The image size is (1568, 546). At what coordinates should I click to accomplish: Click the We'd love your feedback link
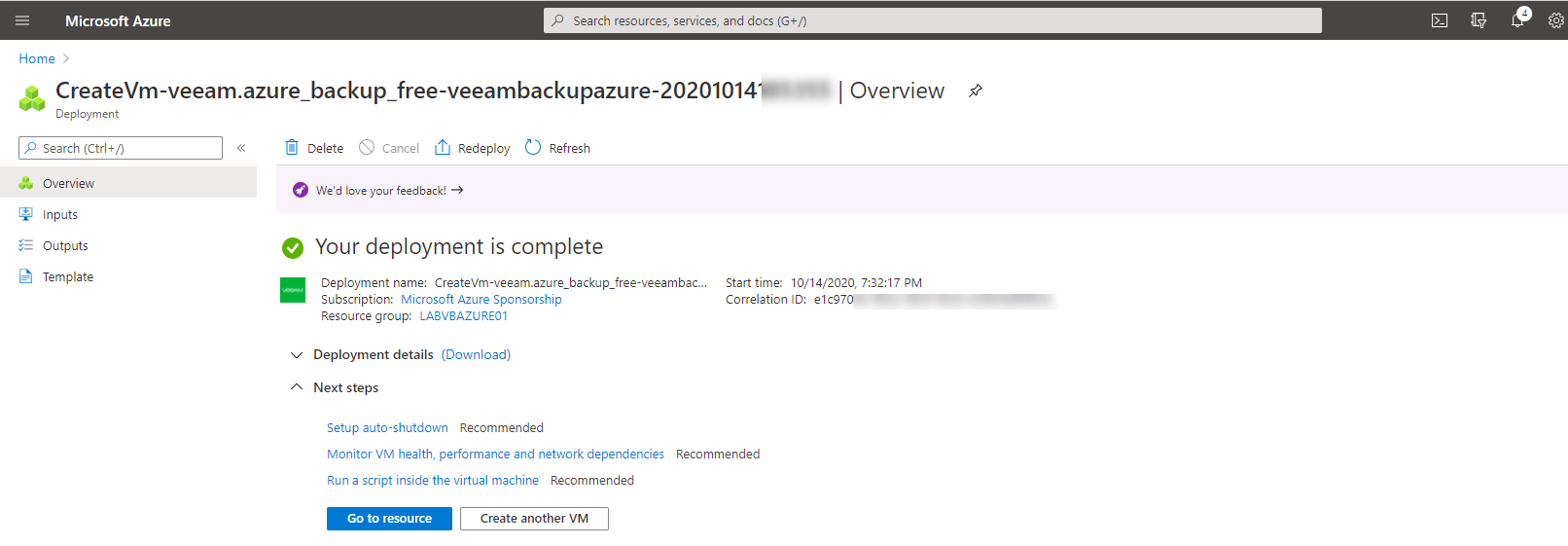coord(389,191)
